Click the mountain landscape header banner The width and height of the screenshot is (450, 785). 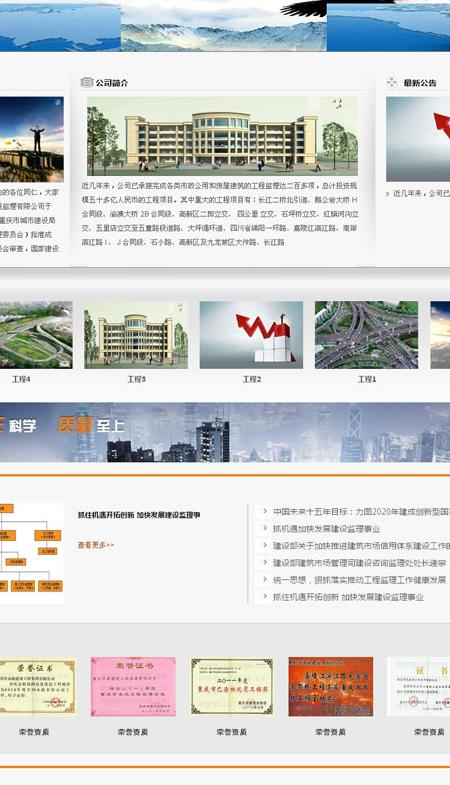click(x=224, y=26)
